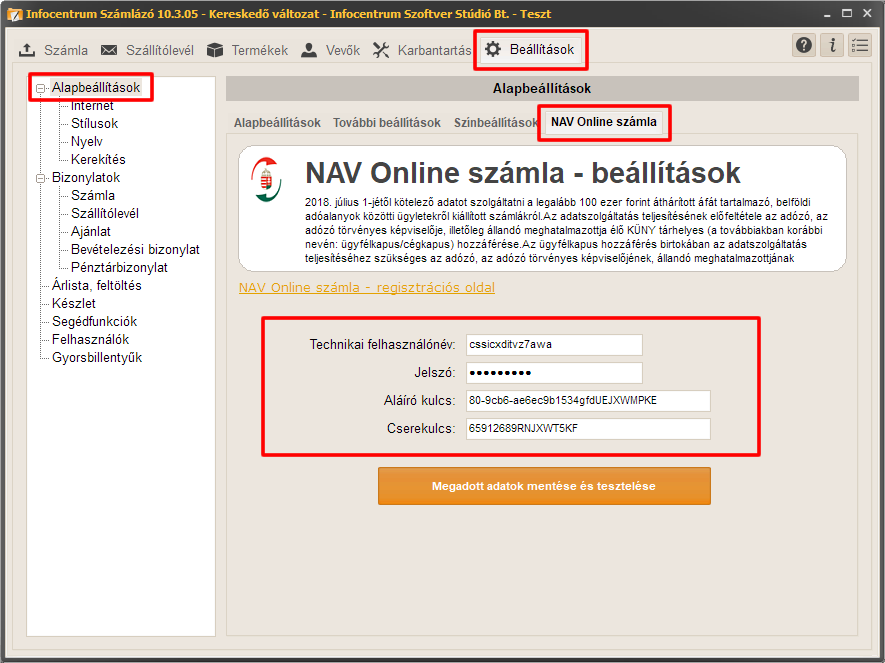Open the Vevők menu label
This screenshot has width=885, height=663.
coord(343,50)
